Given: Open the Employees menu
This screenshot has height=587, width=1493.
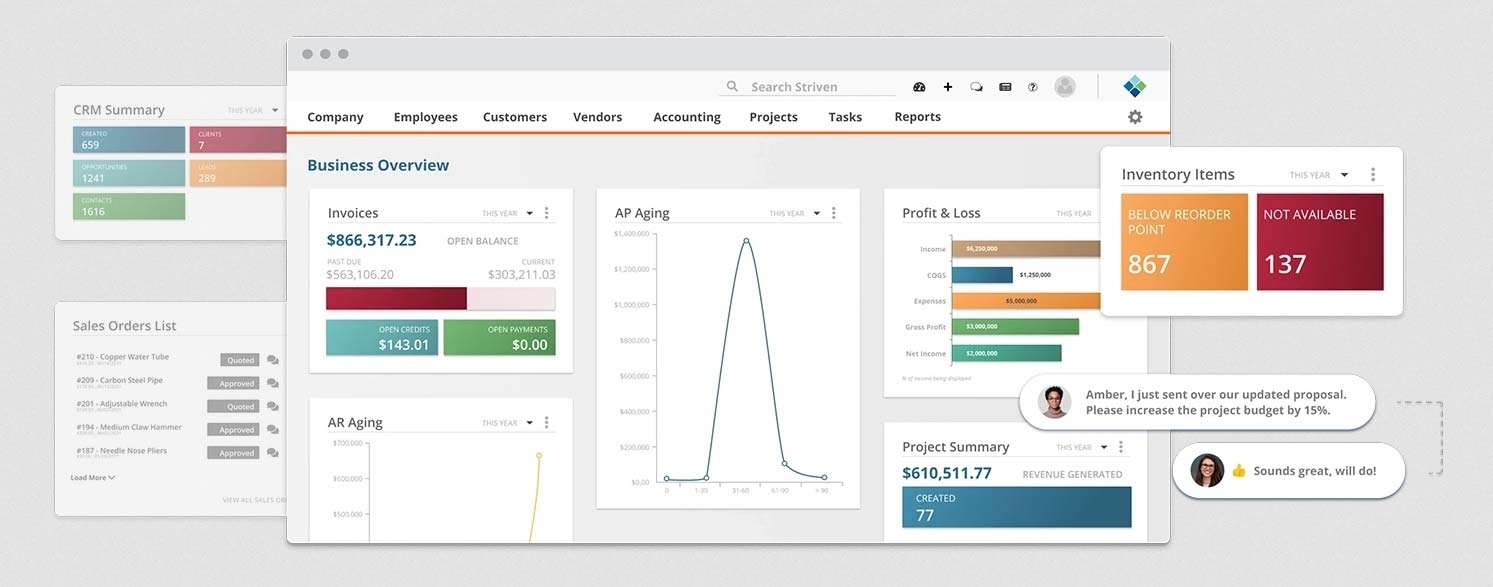Looking at the screenshot, I should coord(425,117).
